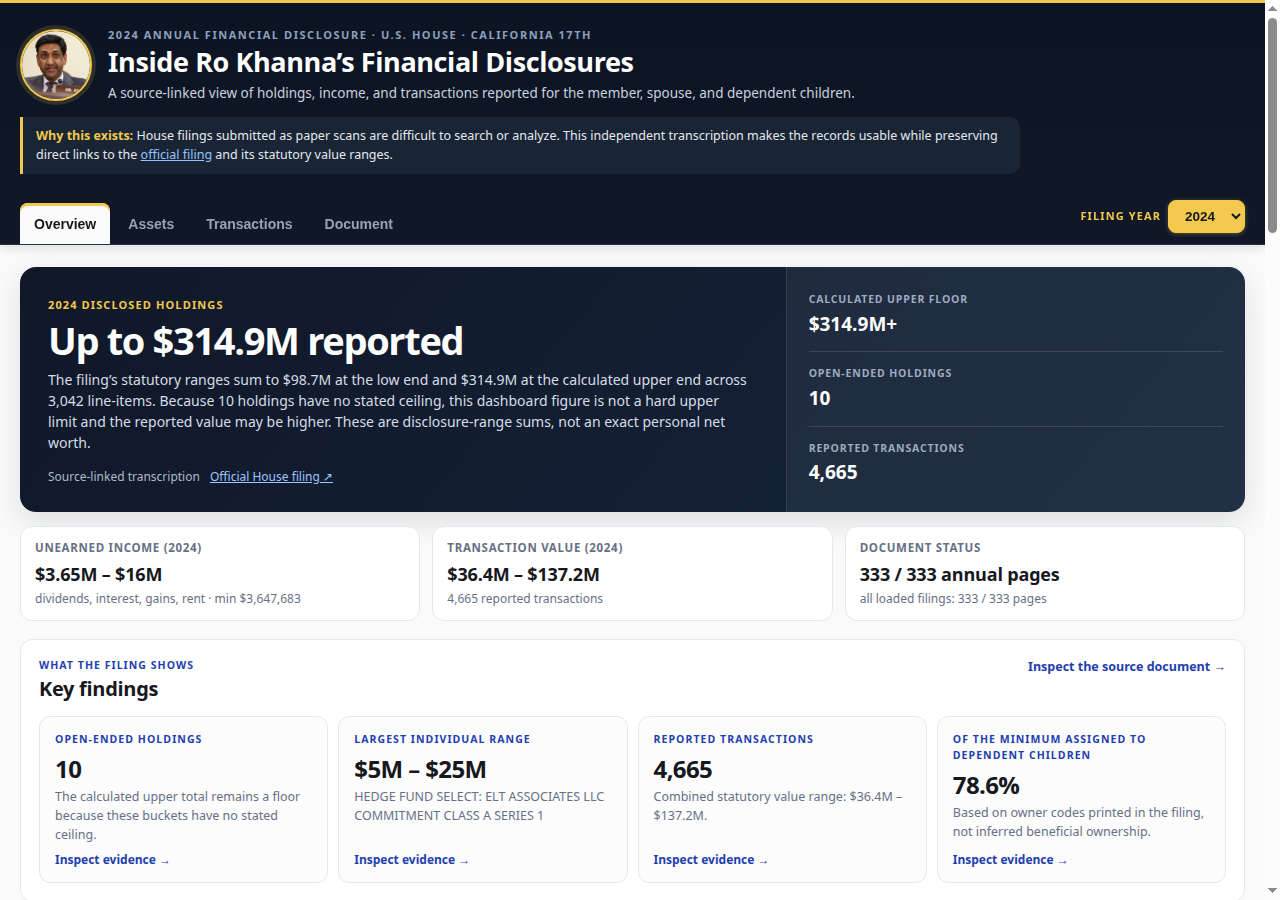Open the Filing Year 2024 dropdown
The height and width of the screenshot is (900, 1280).
(x=1206, y=217)
